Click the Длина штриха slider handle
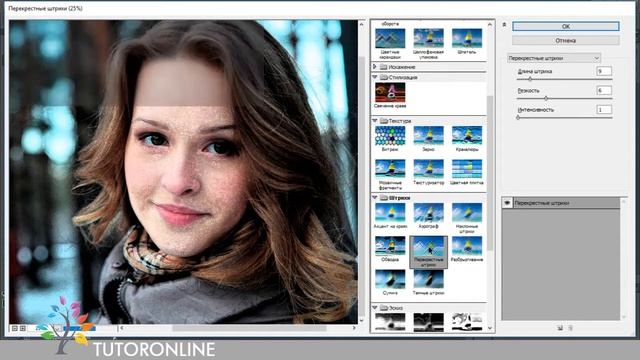Image resolution: width=640 pixels, height=360 pixels. coord(530,79)
